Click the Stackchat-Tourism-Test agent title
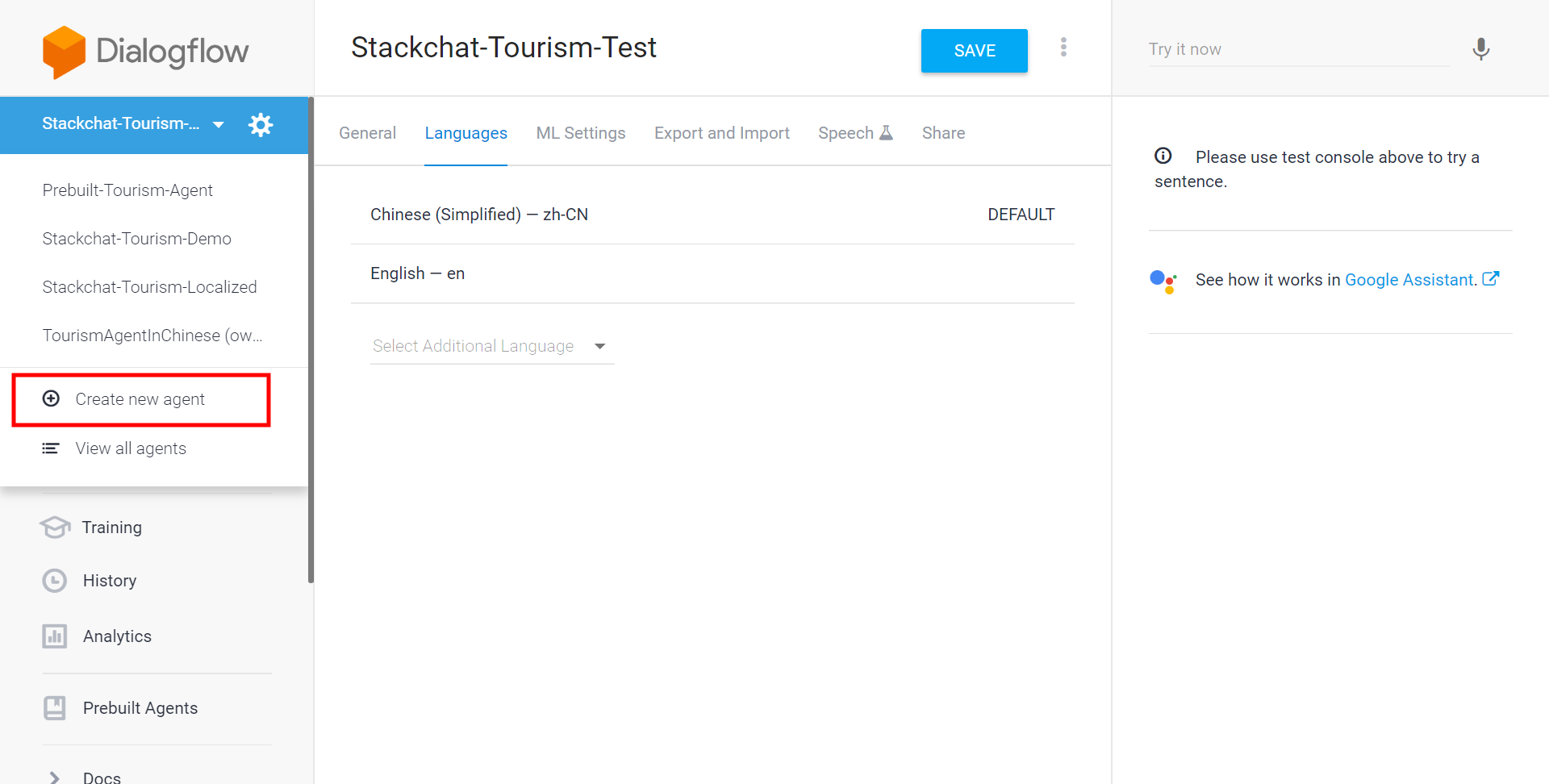This screenshot has width=1549, height=784. 503,48
